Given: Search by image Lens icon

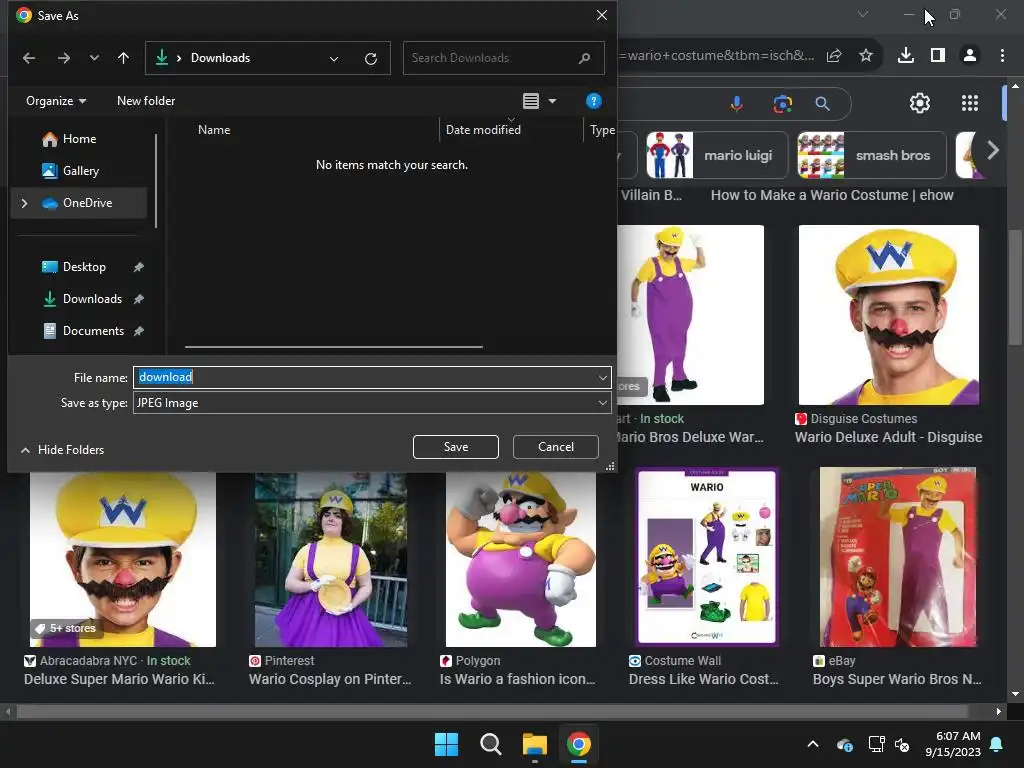Looking at the screenshot, I should coord(782,103).
